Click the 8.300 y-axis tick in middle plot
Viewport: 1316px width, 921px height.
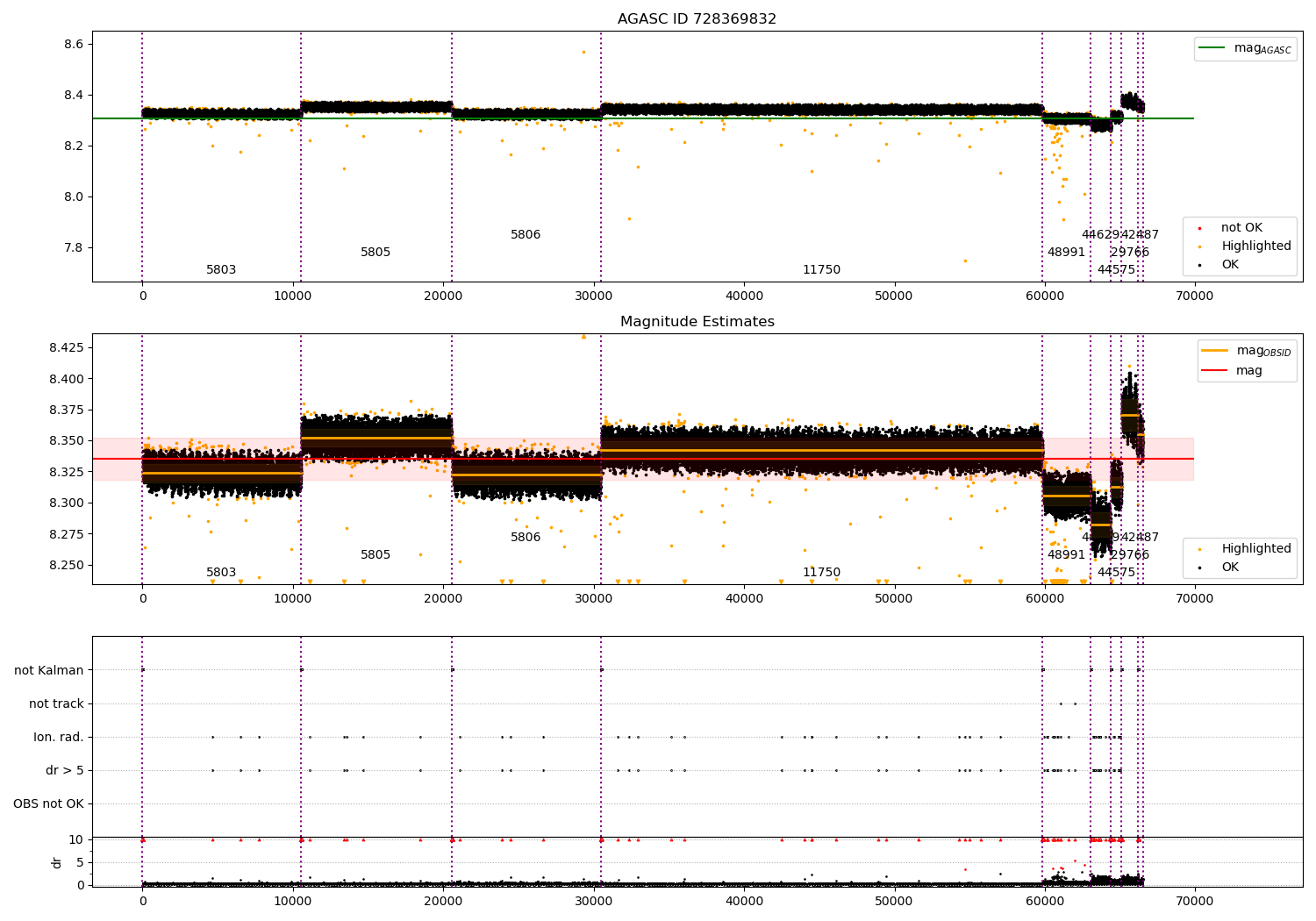click(x=67, y=503)
